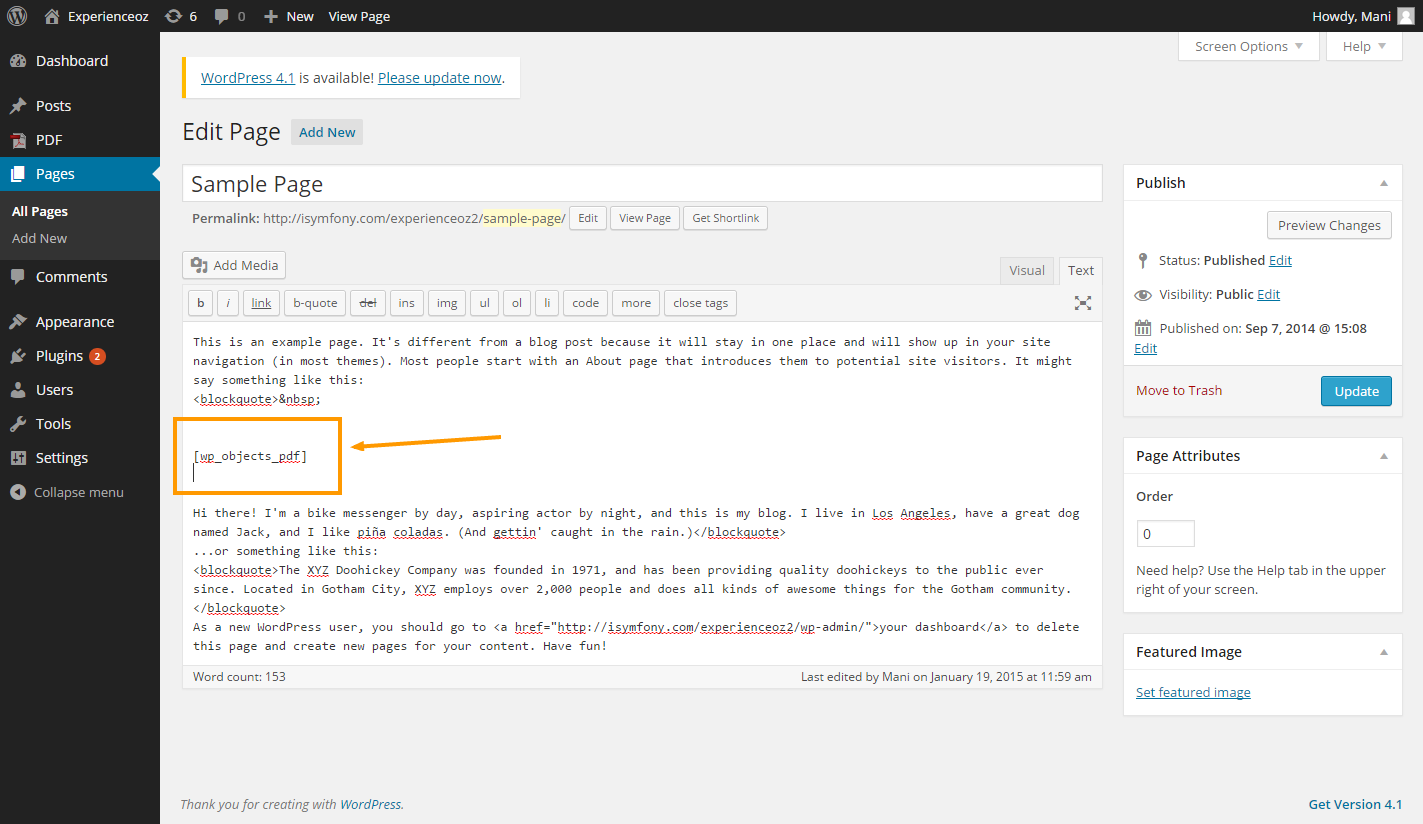Click Add New button beside Edit Page
This screenshot has height=824, width=1423.
(x=327, y=132)
